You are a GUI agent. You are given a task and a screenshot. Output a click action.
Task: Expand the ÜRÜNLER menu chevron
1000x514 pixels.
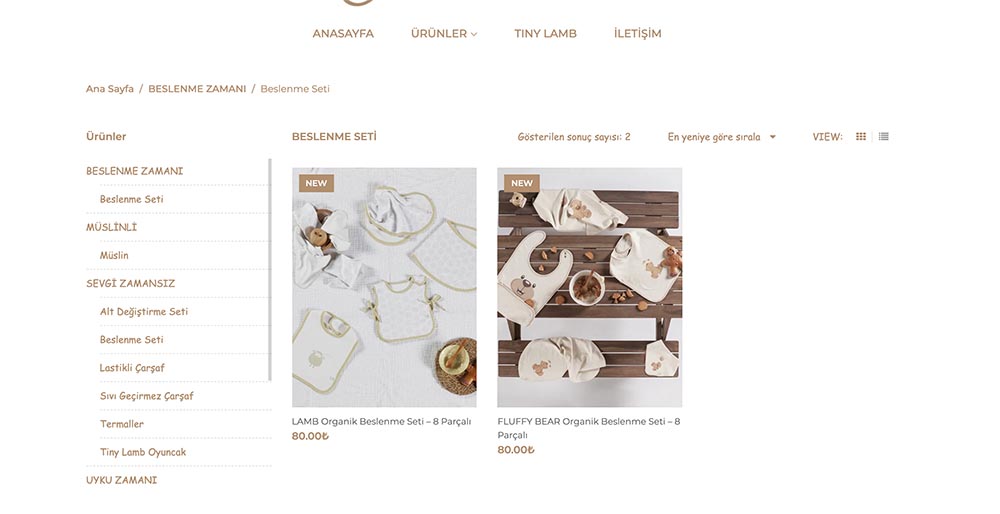click(x=474, y=34)
